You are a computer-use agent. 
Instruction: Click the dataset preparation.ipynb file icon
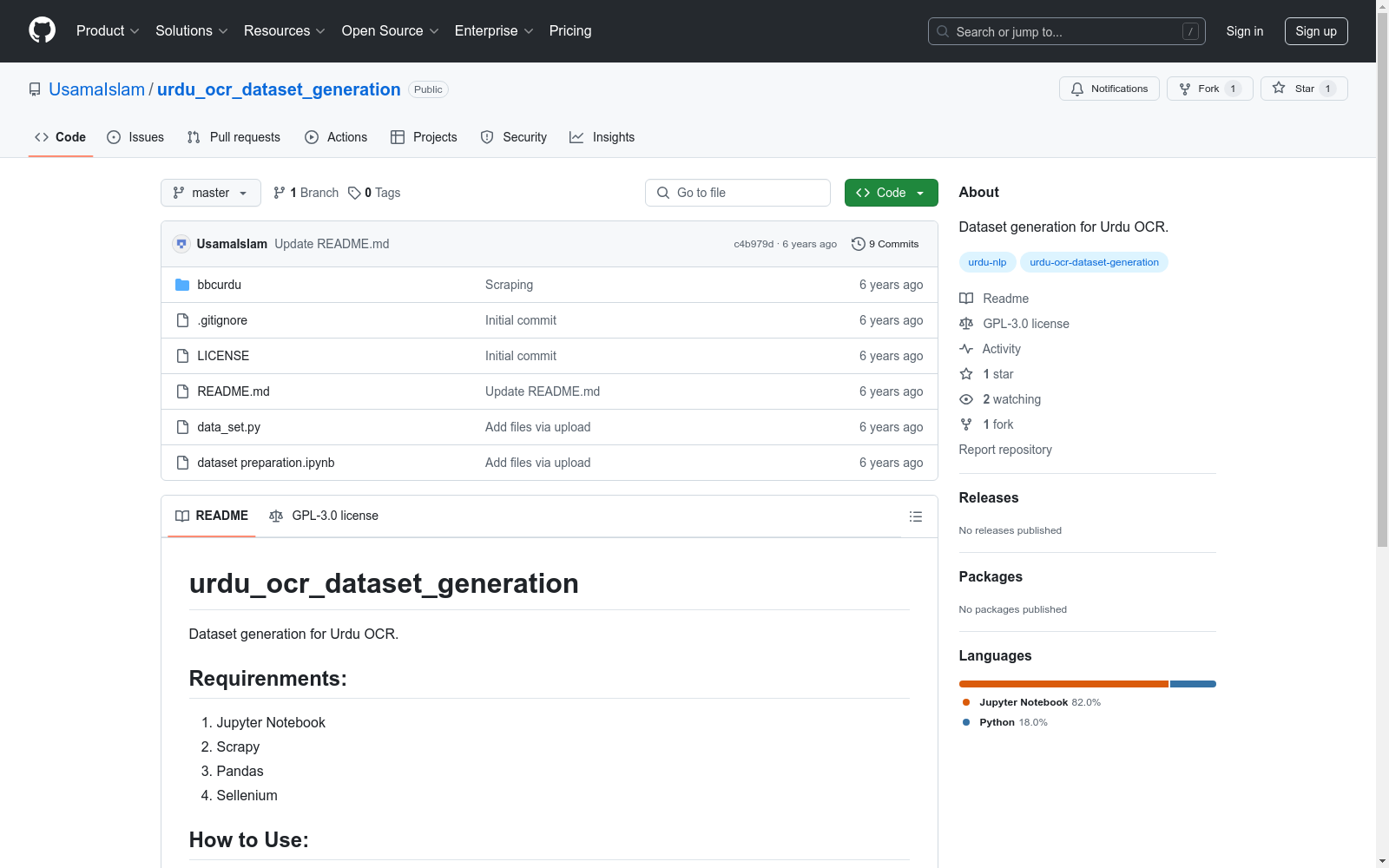pyautogui.click(x=182, y=463)
